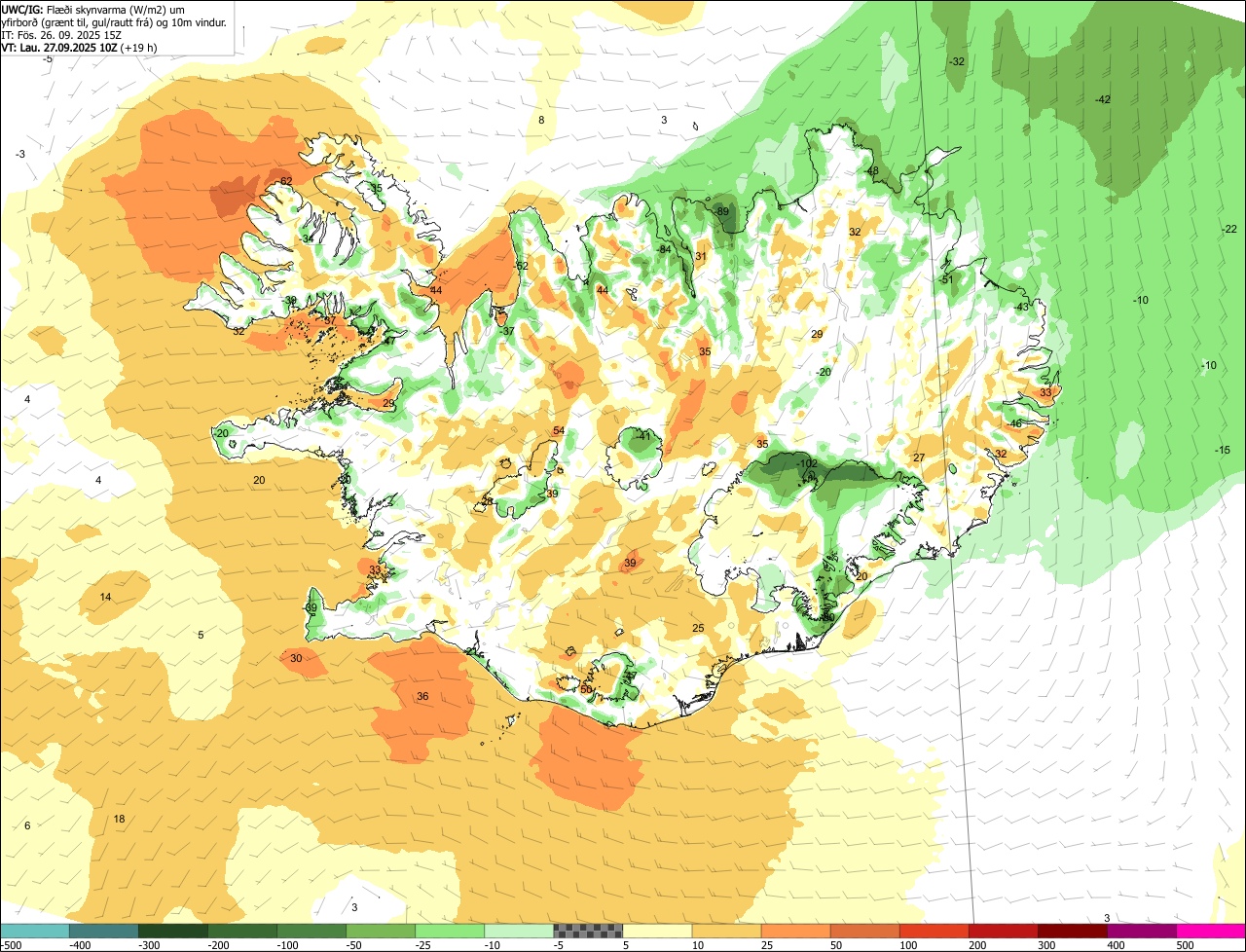Click the legend swatch between -10 and -5
1246x952 pixels.
click(519, 931)
